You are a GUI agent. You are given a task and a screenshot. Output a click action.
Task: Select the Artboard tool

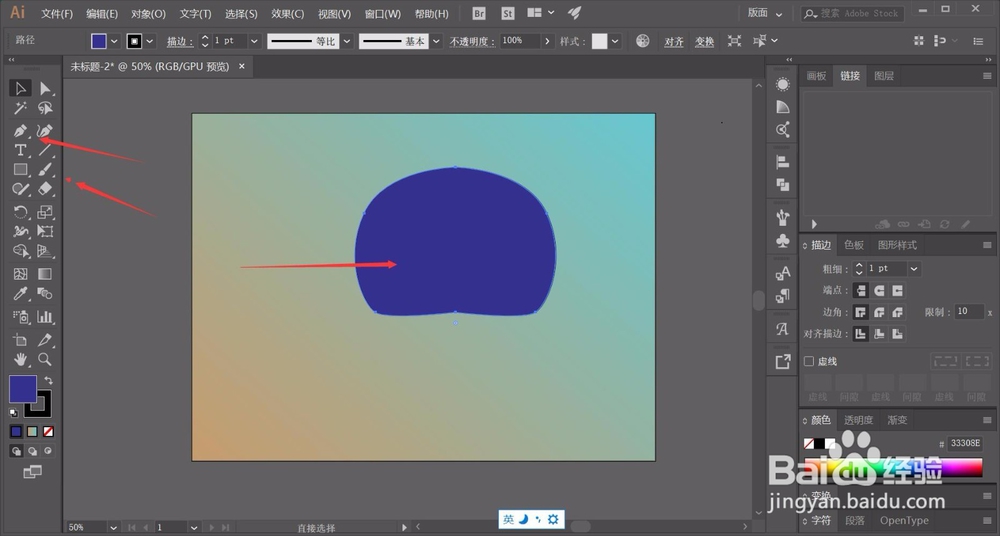[20, 340]
